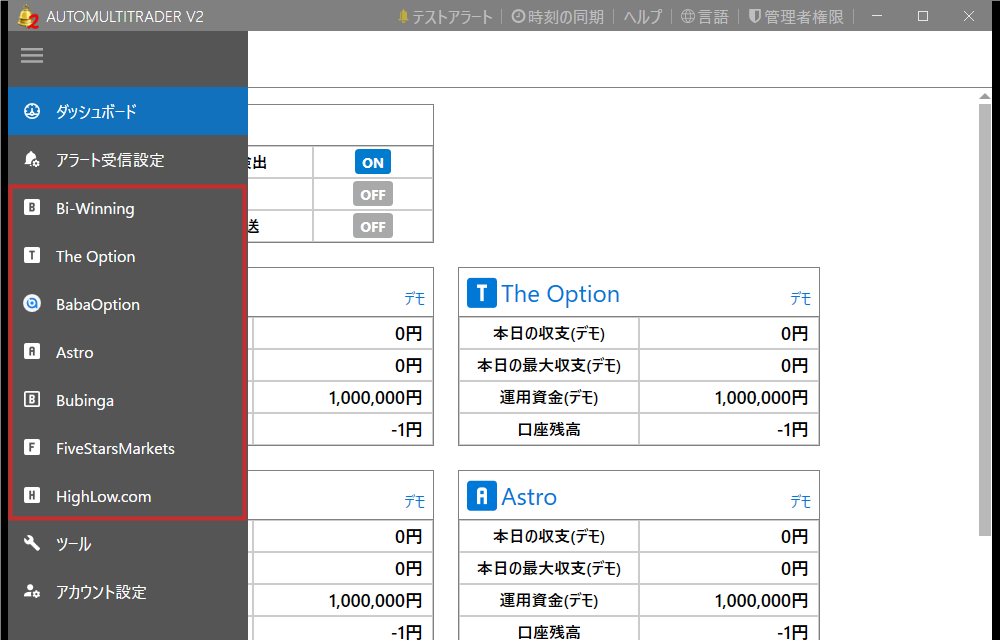This screenshot has height=640, width=1000.
Task: Toggle the hamburger menu icon
Action: click(x=32, y=55)
